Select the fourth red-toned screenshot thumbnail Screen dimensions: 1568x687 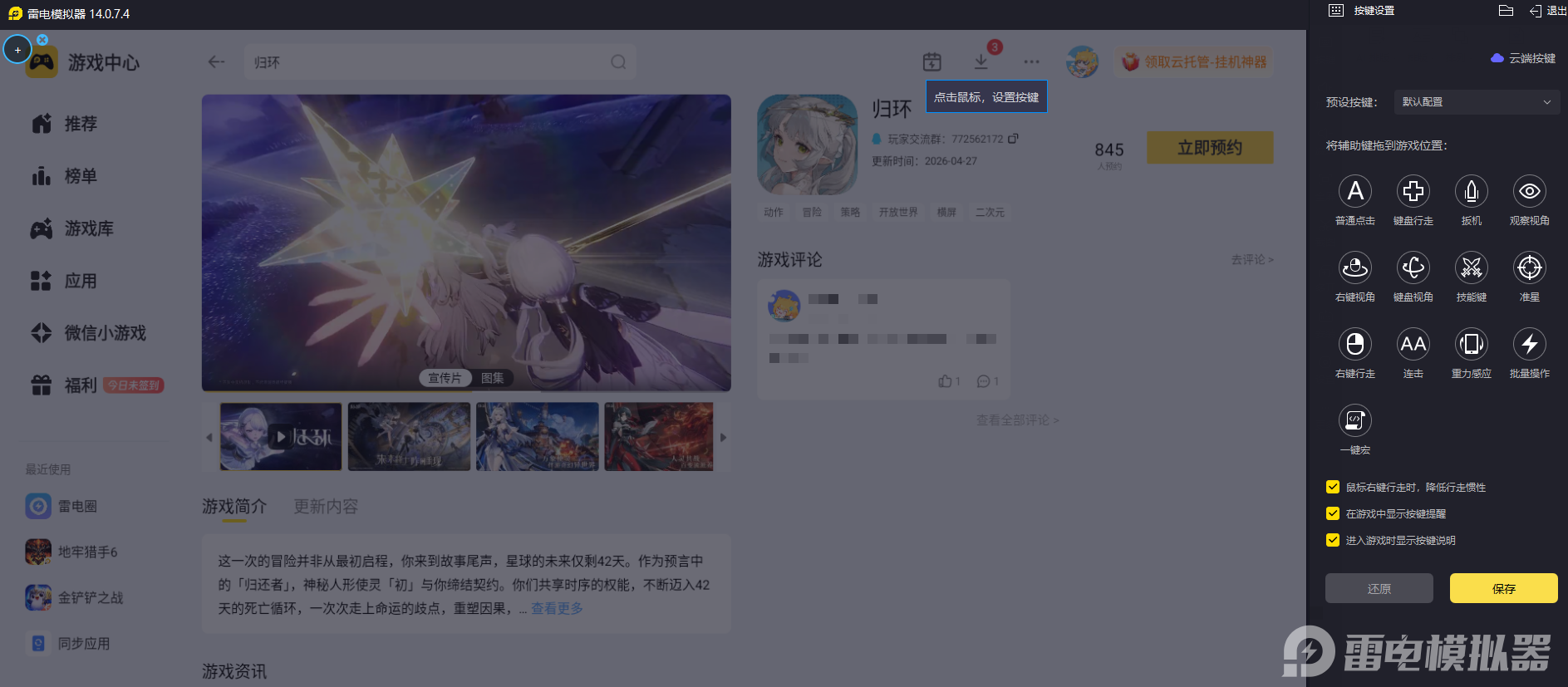click(x=658, y=436)
